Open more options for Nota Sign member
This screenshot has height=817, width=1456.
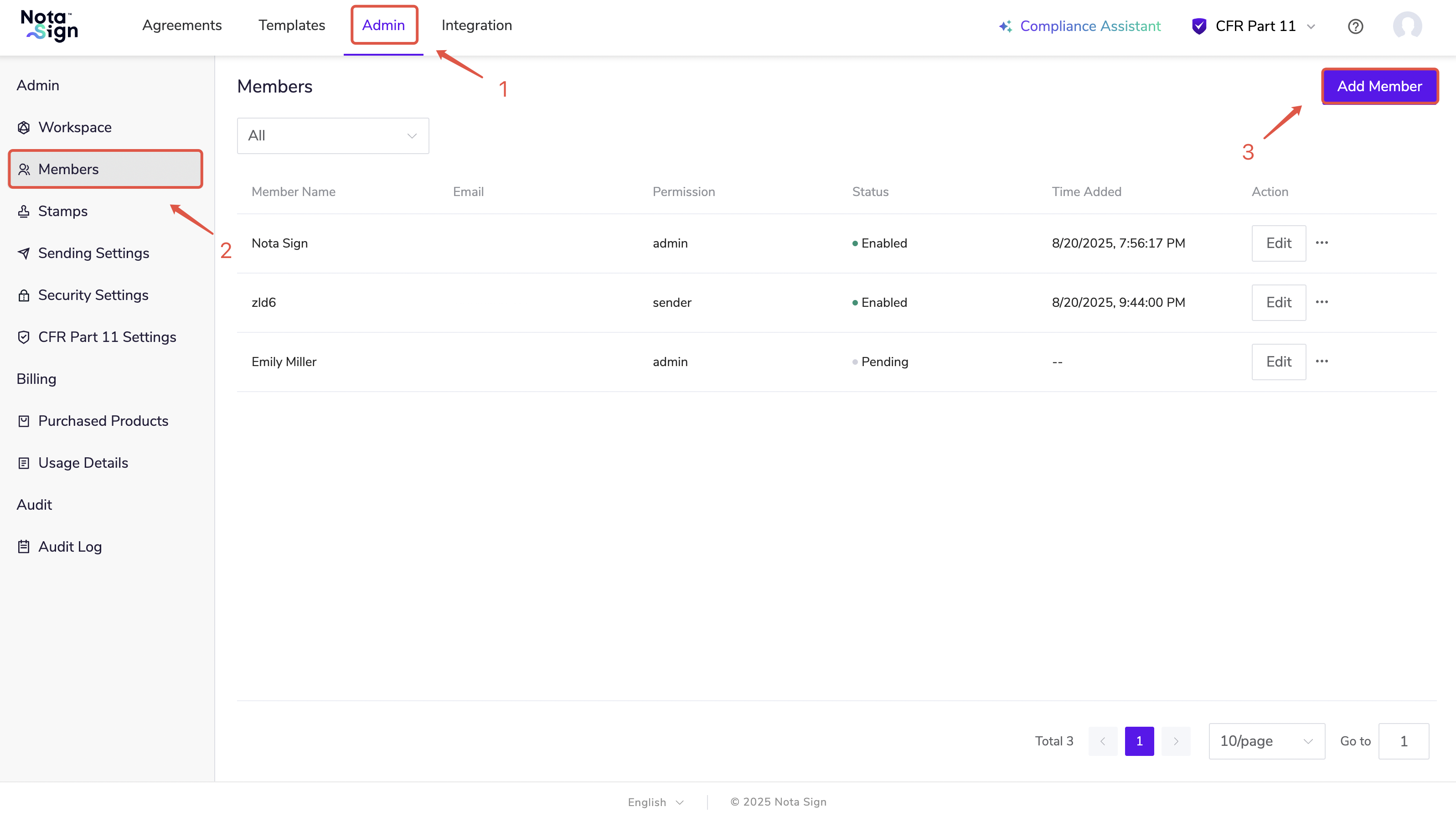tap(1322, 243)
